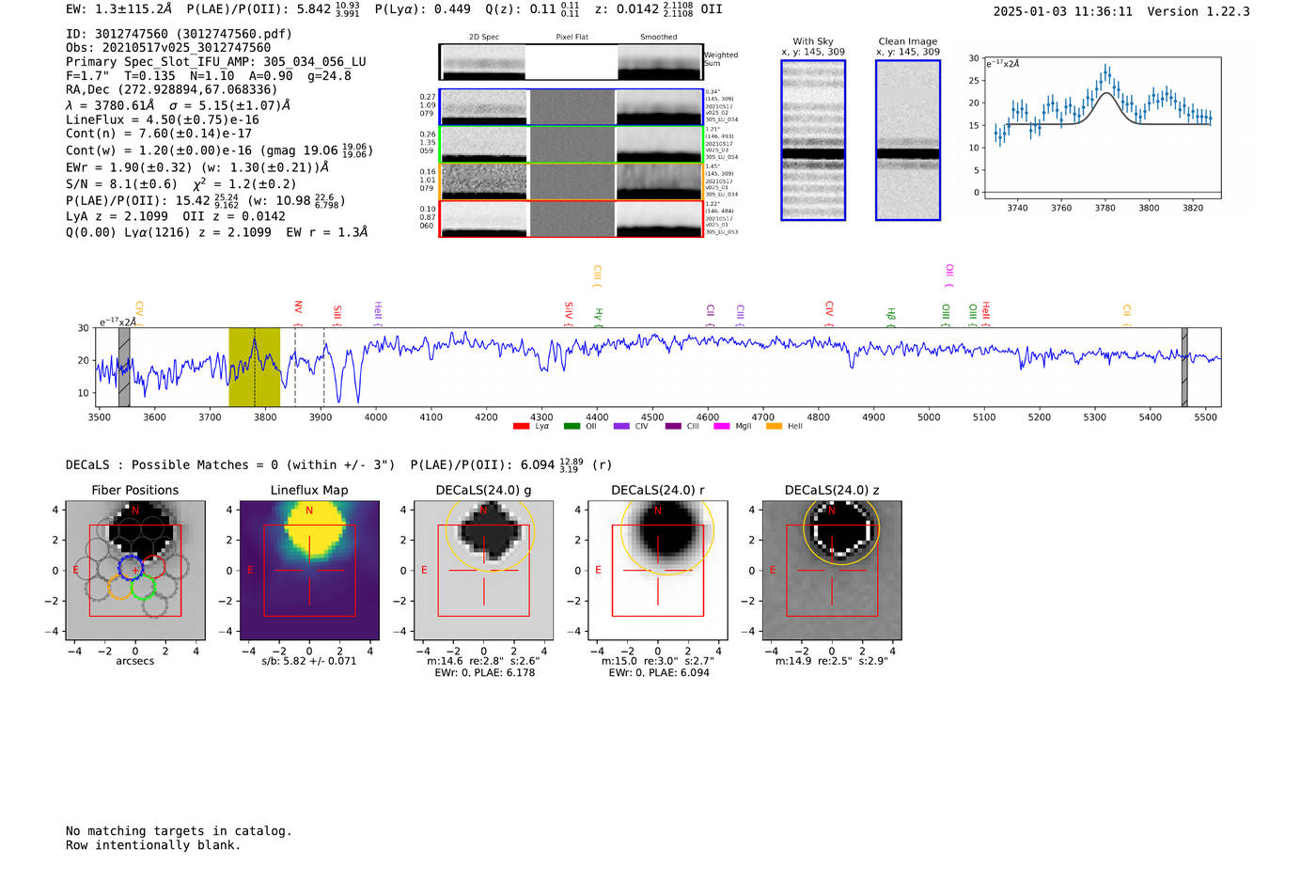Click the ID 3012747560 text line

coord(179,34)
